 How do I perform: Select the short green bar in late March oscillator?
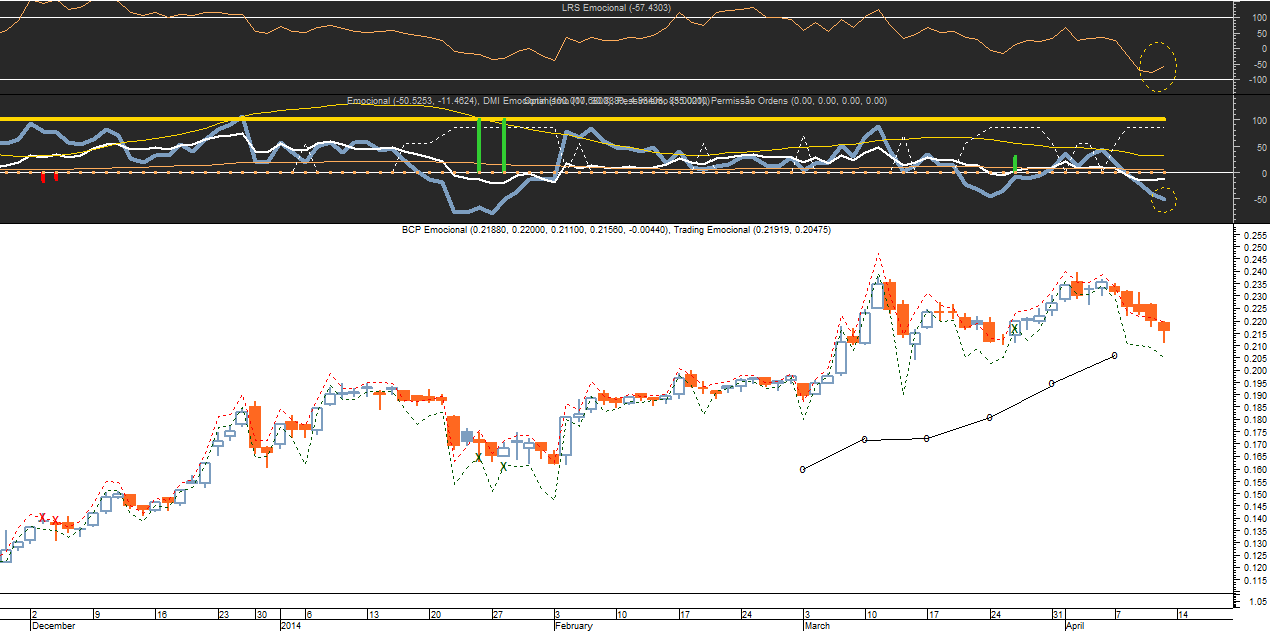[x=1015, y=164]
